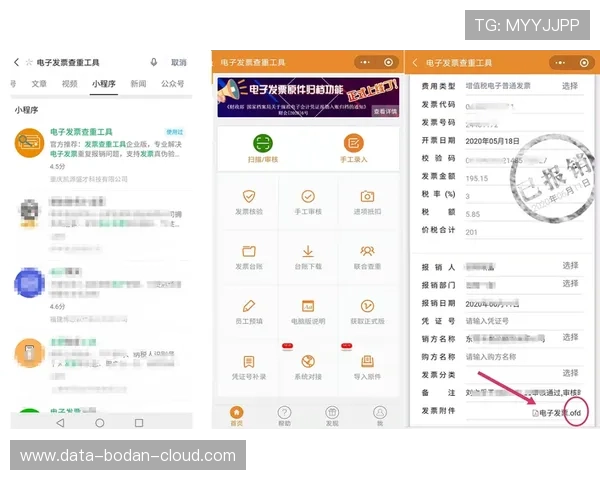Choose 费用类型 via its 选择 selector
600x480 pixels.
(x=570, y=86)
